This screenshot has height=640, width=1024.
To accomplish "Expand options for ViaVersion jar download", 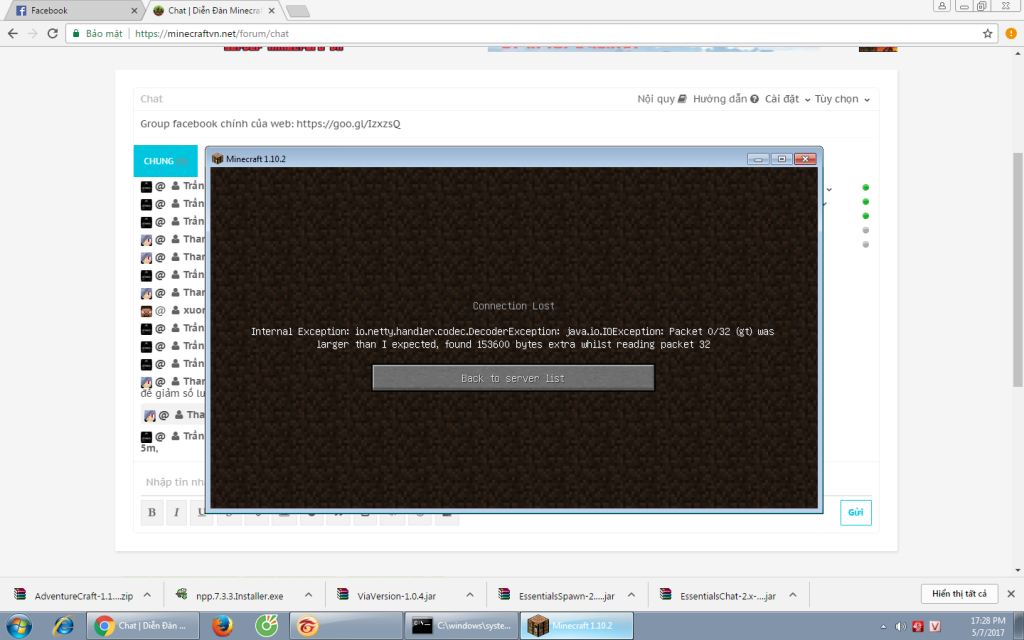I will pos(470,595).
